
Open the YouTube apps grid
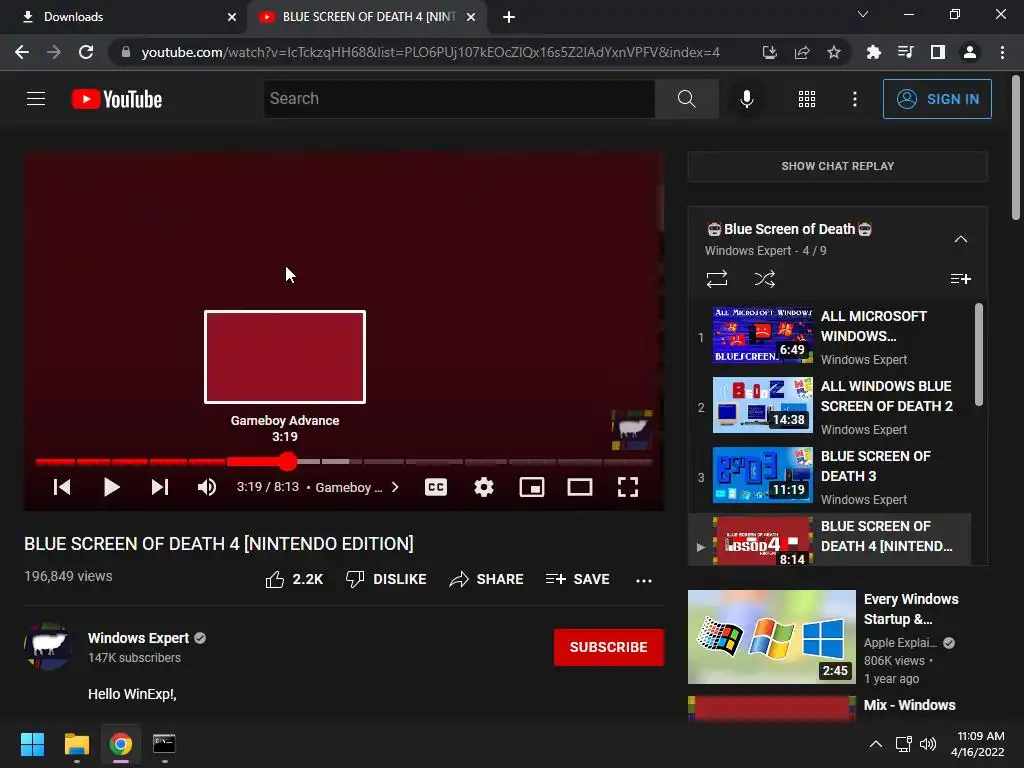(807, 99)
